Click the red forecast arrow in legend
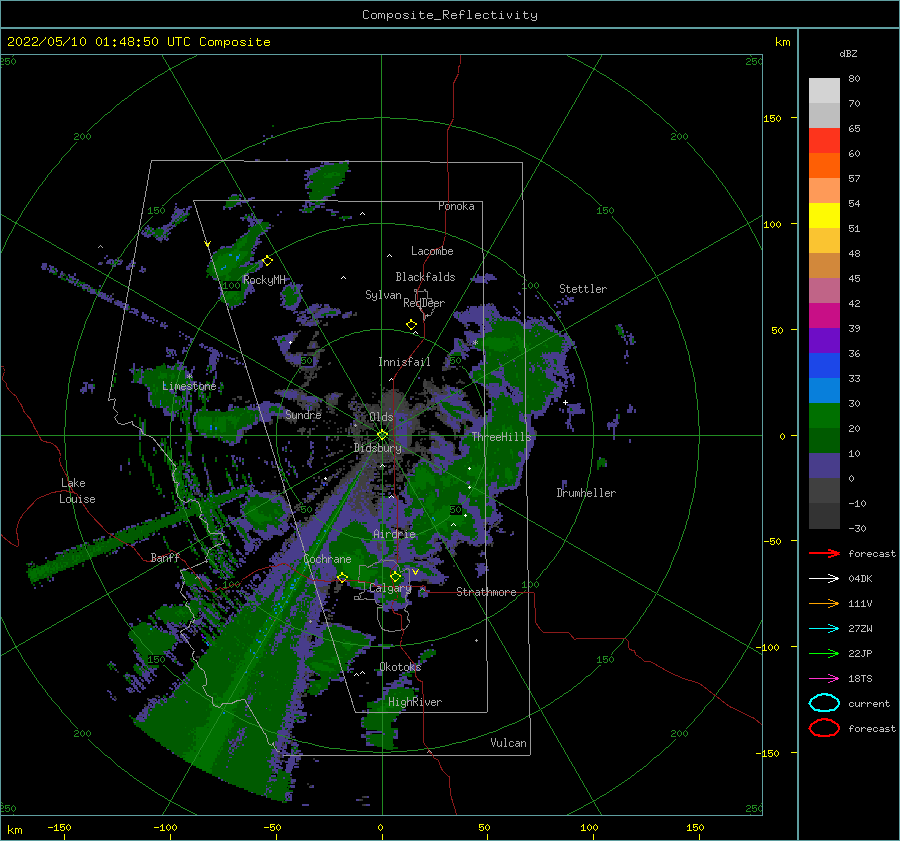900x841 pixels. point(824,553)
